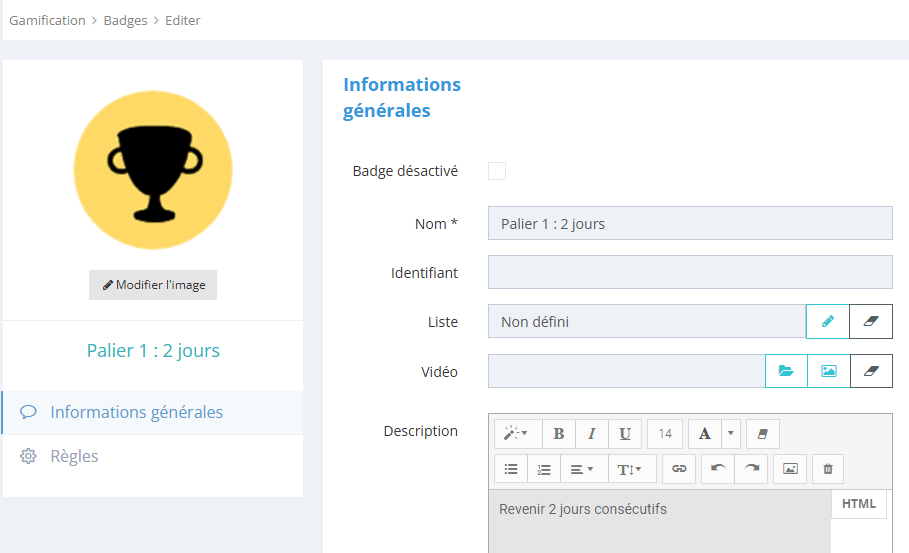
Task: Click into the Identifiant input field
Action: click(x=689, y=272)
